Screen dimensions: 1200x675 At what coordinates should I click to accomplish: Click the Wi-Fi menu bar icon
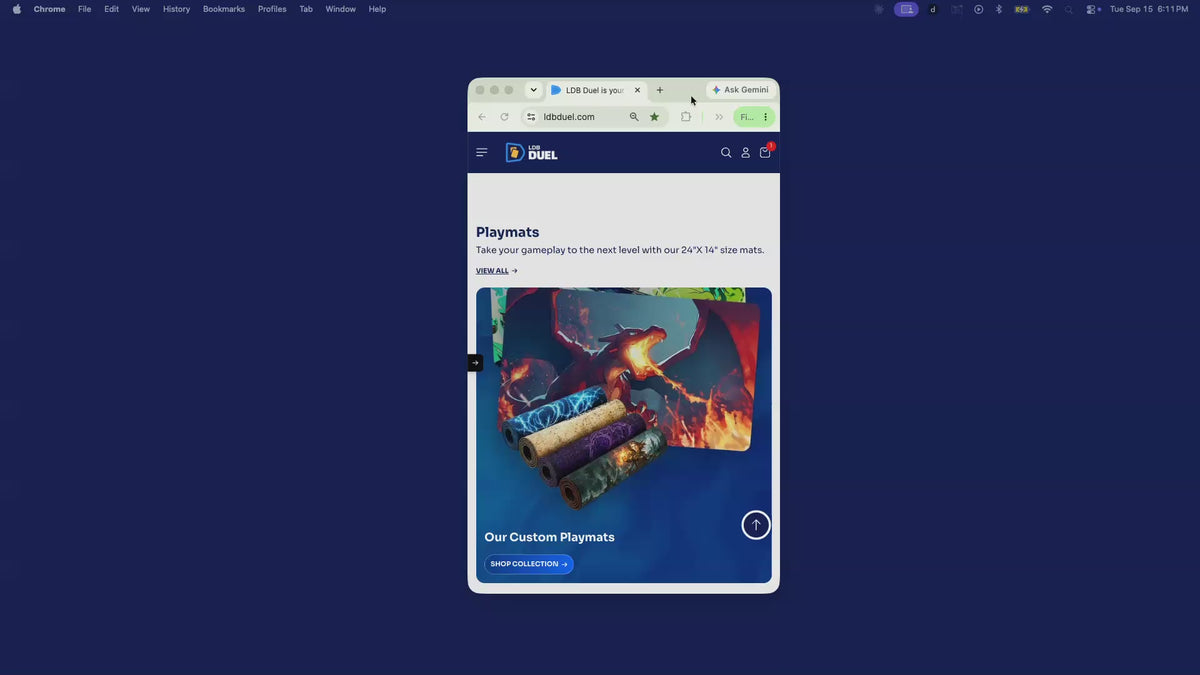(1047, 9)
